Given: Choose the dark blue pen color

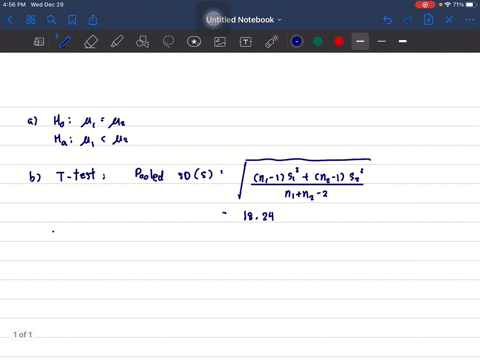Looking at the screenshot, I should click(x=297, y=41).
